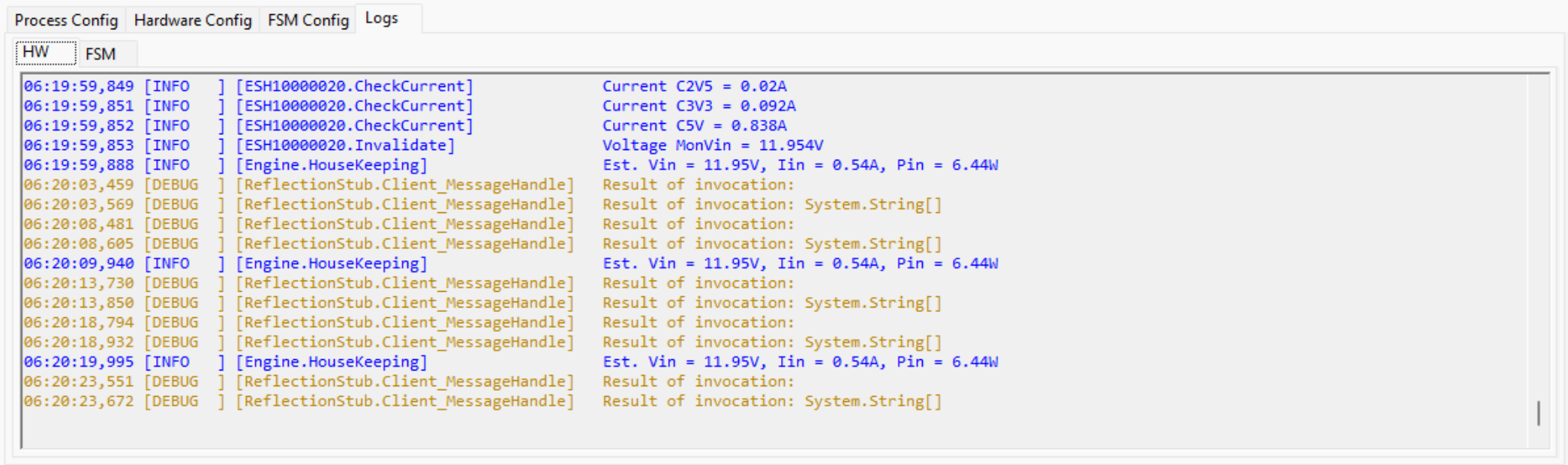Click the Current C5V = 0.838A log line

[x=694, y=125]
